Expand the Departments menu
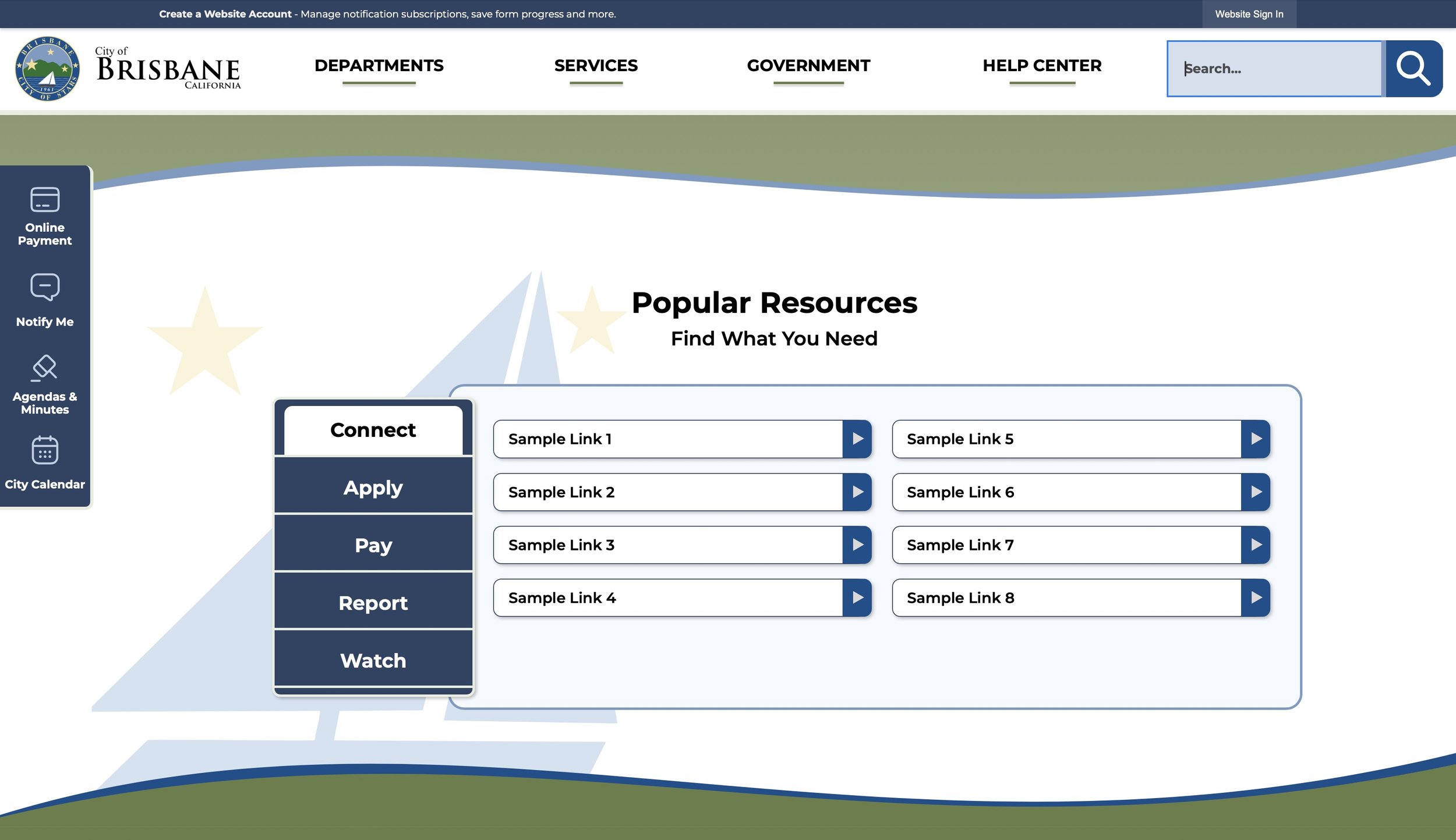 379,66
